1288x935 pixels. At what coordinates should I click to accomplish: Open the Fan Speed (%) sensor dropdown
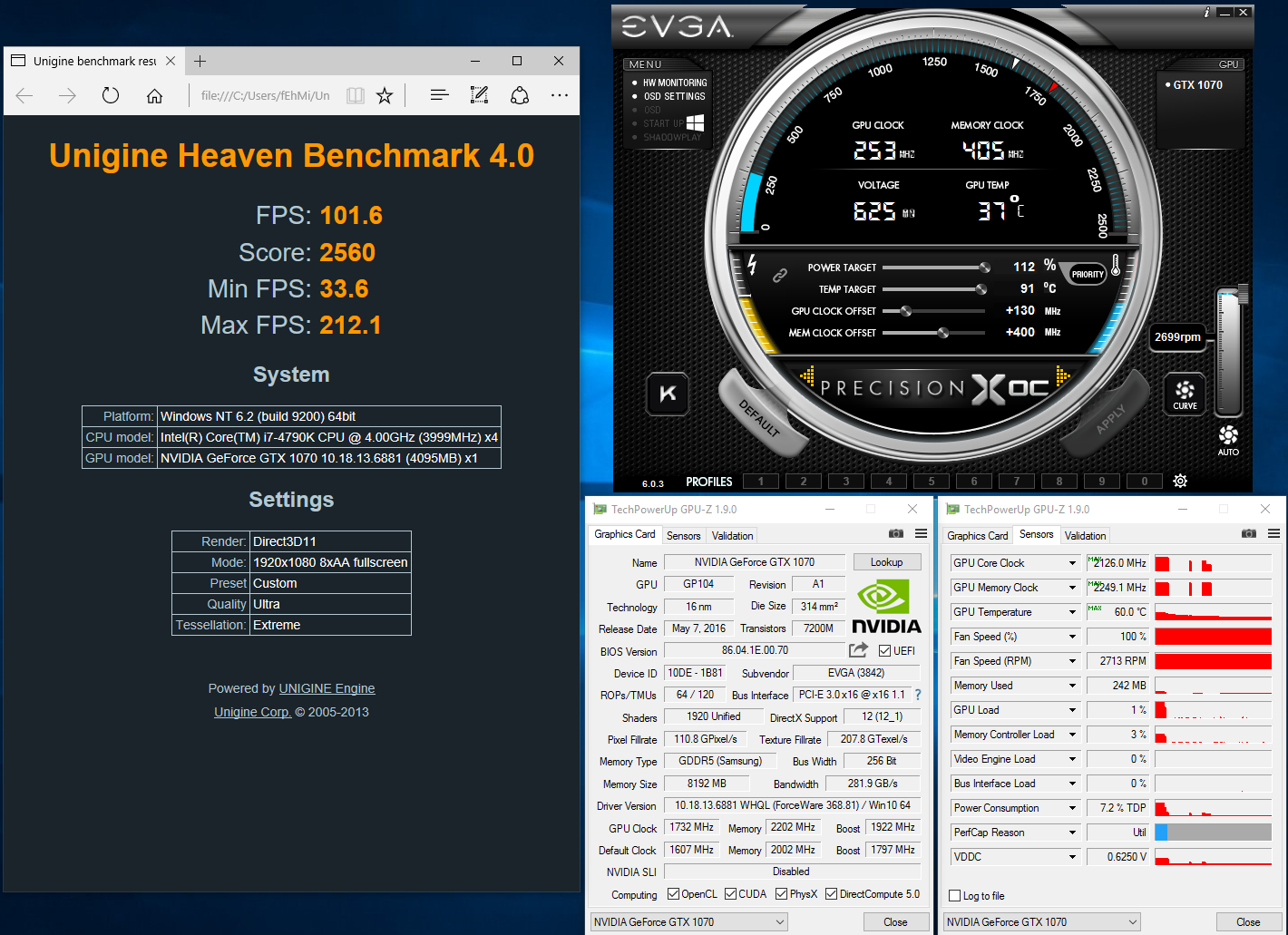tap(1072, 637)
